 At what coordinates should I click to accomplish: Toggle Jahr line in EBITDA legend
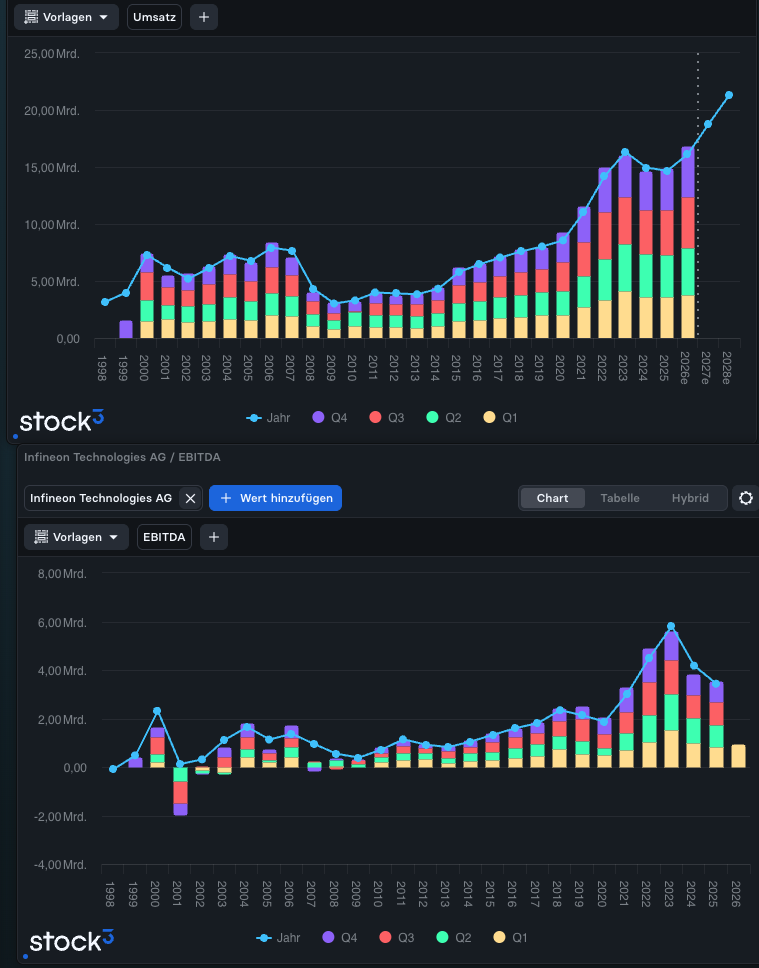click(x=278, y=938)
